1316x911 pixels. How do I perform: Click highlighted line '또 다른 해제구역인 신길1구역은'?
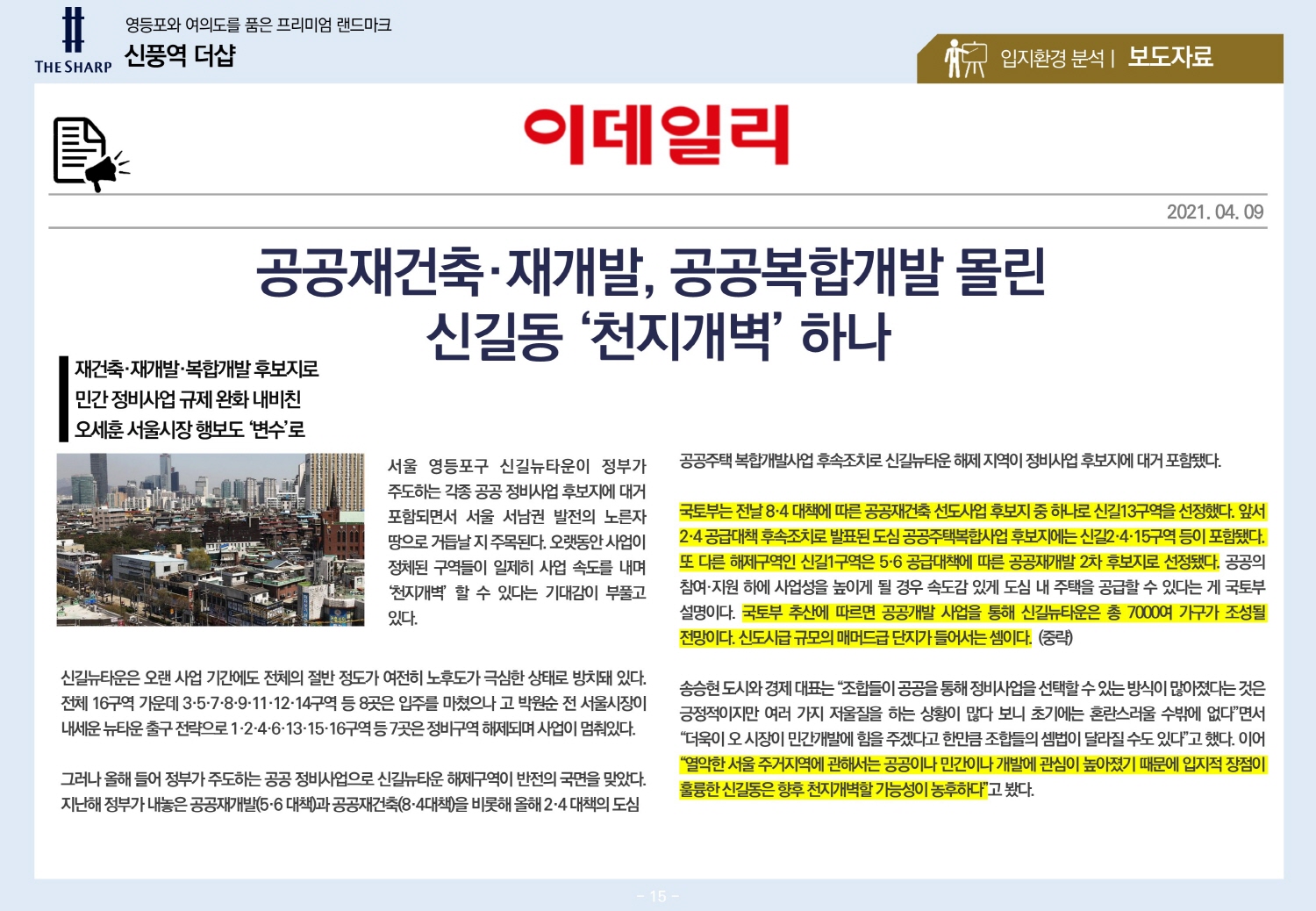(948, 562)
